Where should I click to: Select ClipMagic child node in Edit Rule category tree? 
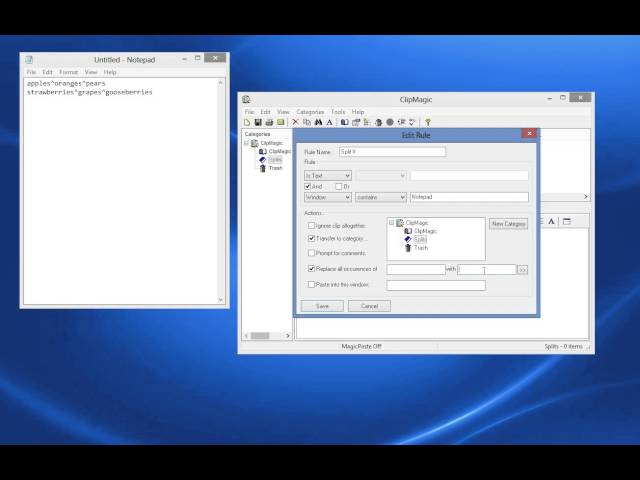(x=425, y=231)
